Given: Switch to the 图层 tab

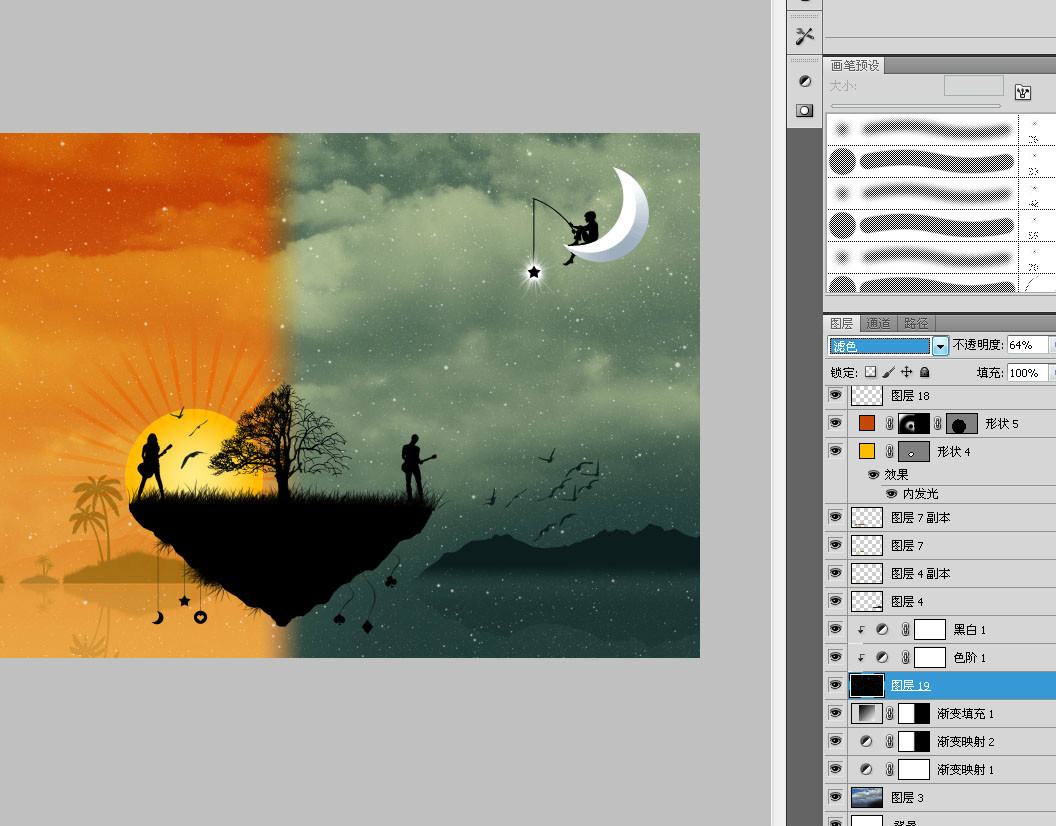Looking at the screenshot, I should [841, 323].
